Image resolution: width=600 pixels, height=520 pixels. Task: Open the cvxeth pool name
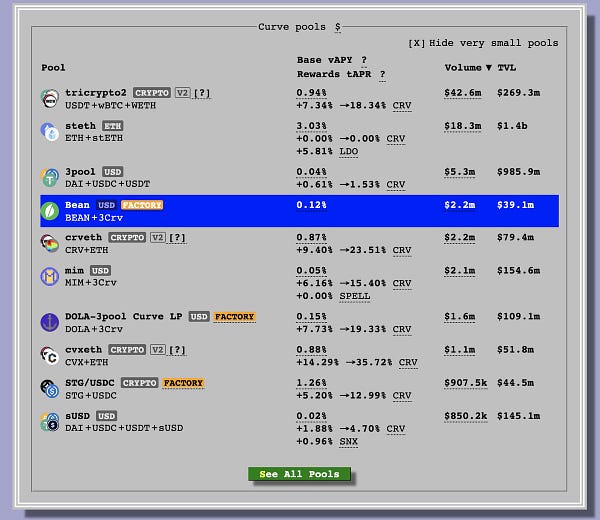[x=83, y=350]
